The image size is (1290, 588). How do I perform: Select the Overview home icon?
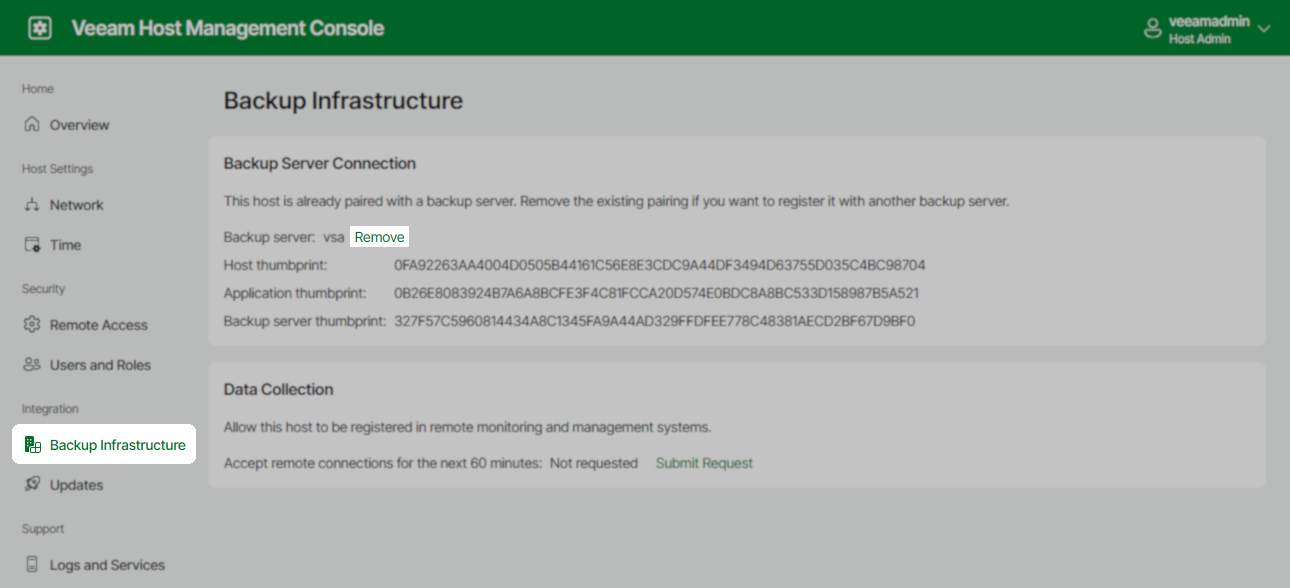(33, 124)
